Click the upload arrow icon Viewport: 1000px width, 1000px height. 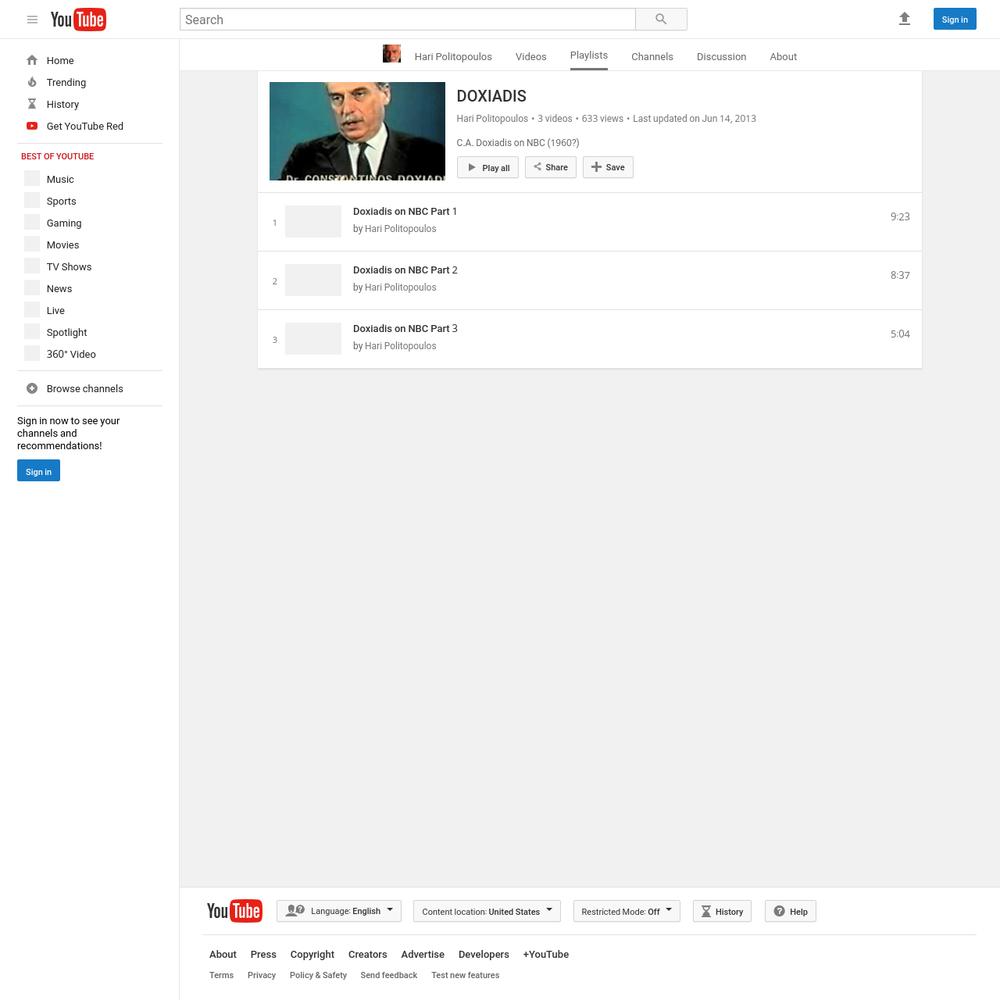(904, 19)
